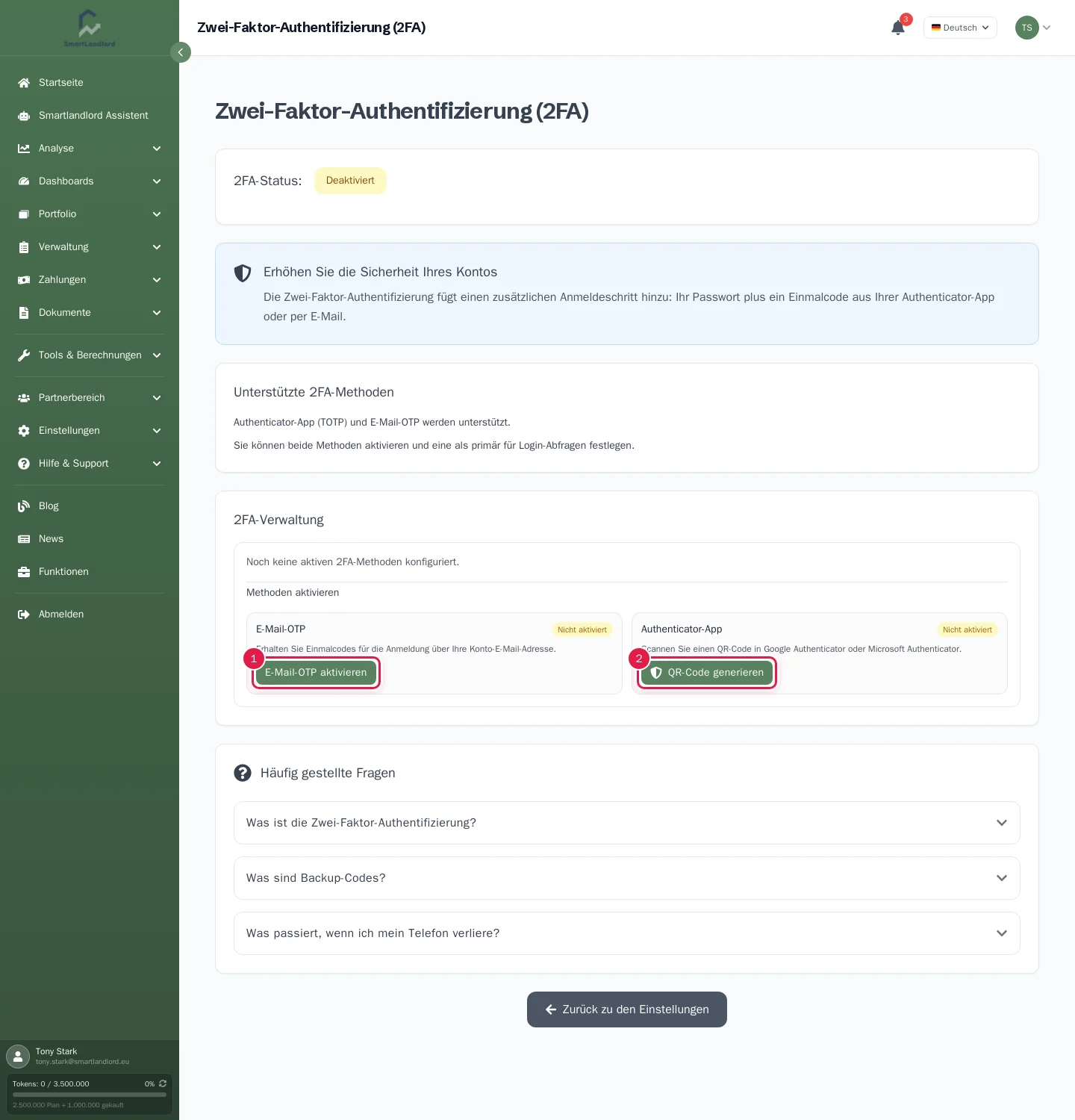This screenshot has width=1075, height=1120.
Task: Expand 'Was ist die Zwei-Faktor-Authentifizierung?' question
Action: pyautogui.click(x=627, y=823)
